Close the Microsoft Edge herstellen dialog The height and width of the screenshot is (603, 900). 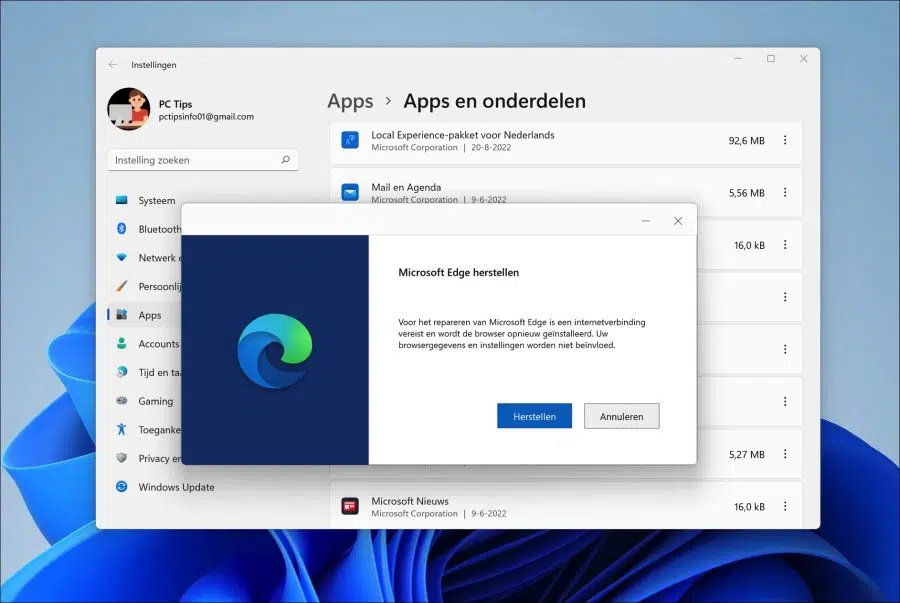678,221
